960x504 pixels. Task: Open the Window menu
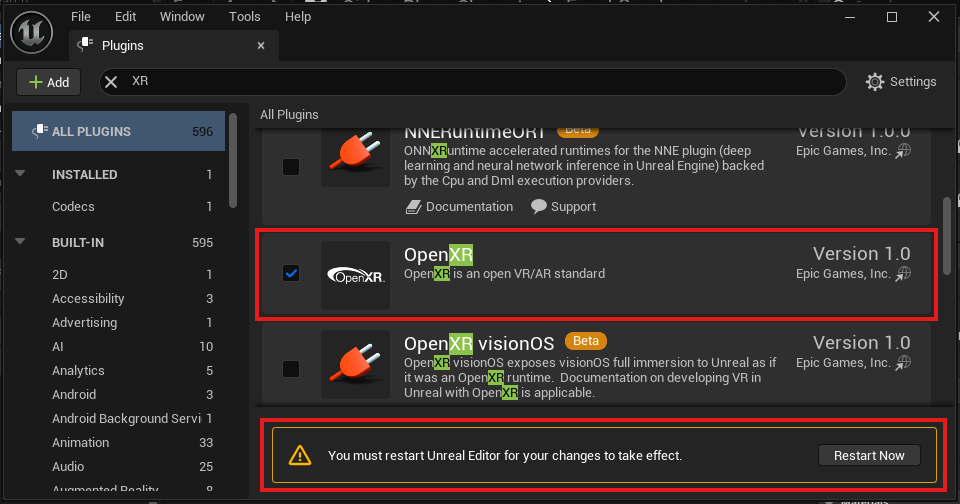(182, 17)
